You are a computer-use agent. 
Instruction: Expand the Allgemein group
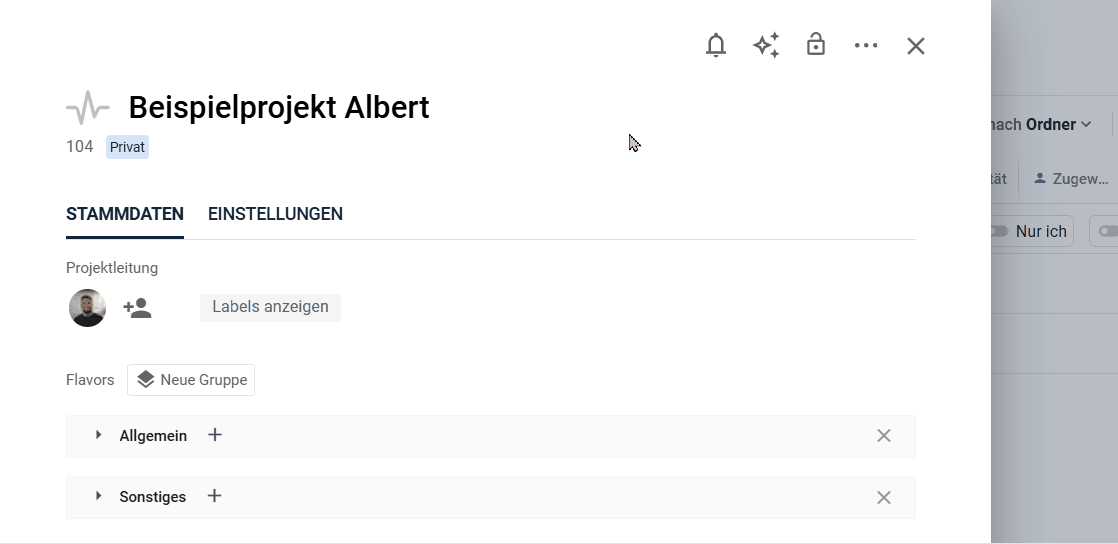(x=99, y=435)
